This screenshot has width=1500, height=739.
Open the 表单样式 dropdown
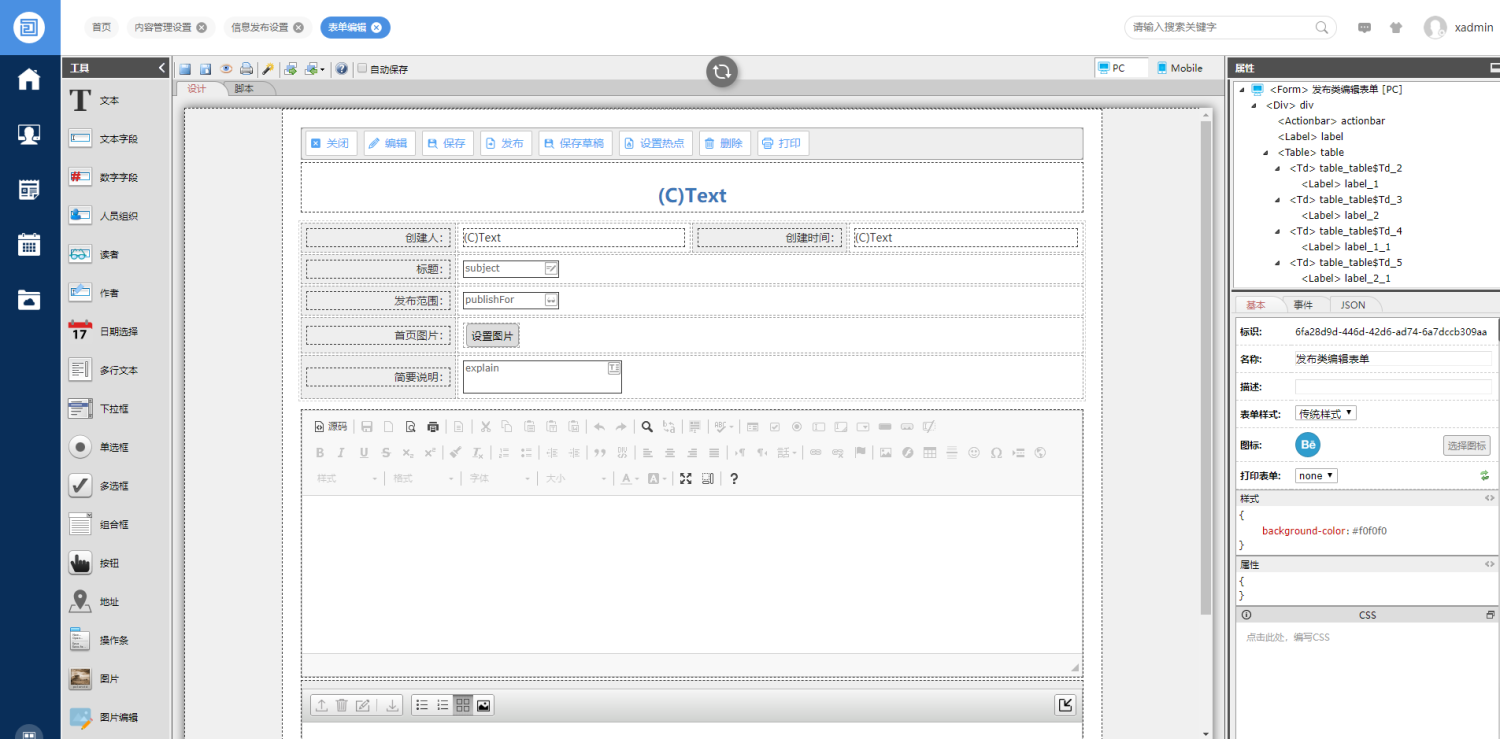point(1325,413)
